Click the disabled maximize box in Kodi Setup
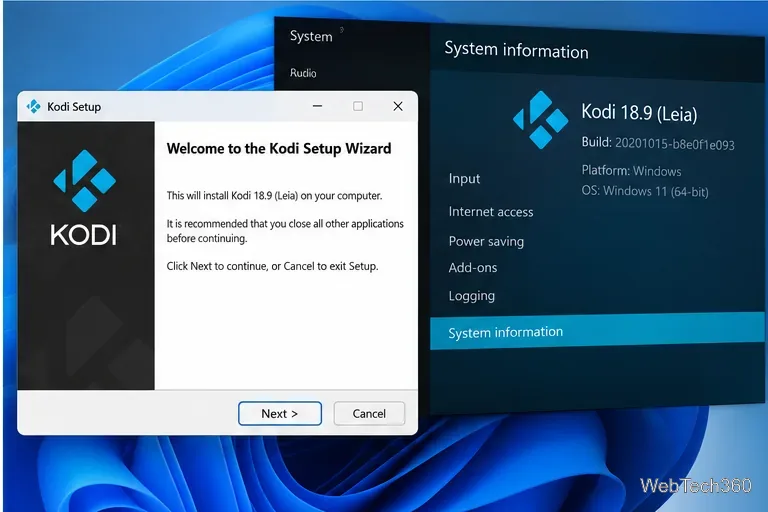The height and width of the screenshot is (512, 768). tap(358, 106)
